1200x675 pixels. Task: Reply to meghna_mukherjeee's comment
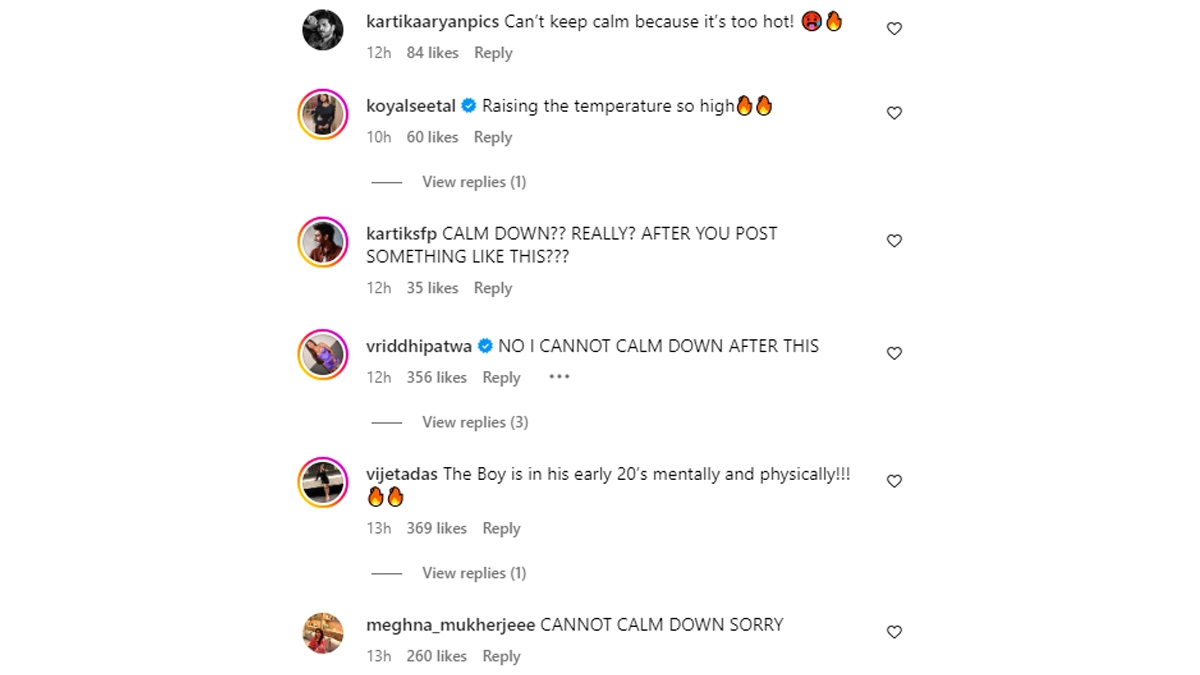tap(501, 656)
